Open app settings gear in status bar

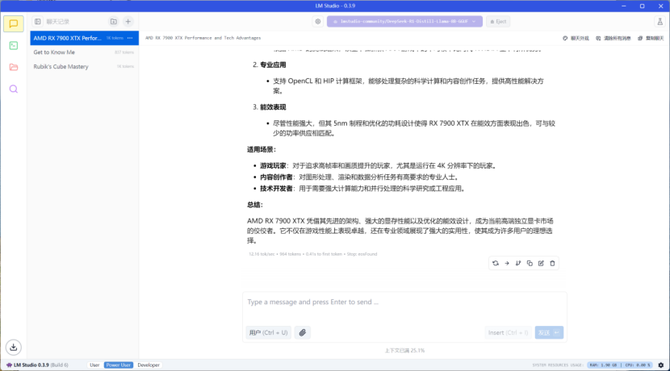(661, 365)
